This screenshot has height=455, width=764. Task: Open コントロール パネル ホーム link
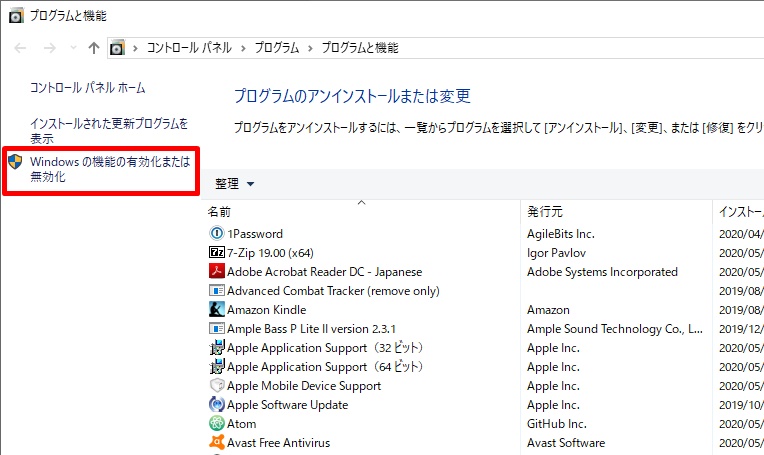88,88
